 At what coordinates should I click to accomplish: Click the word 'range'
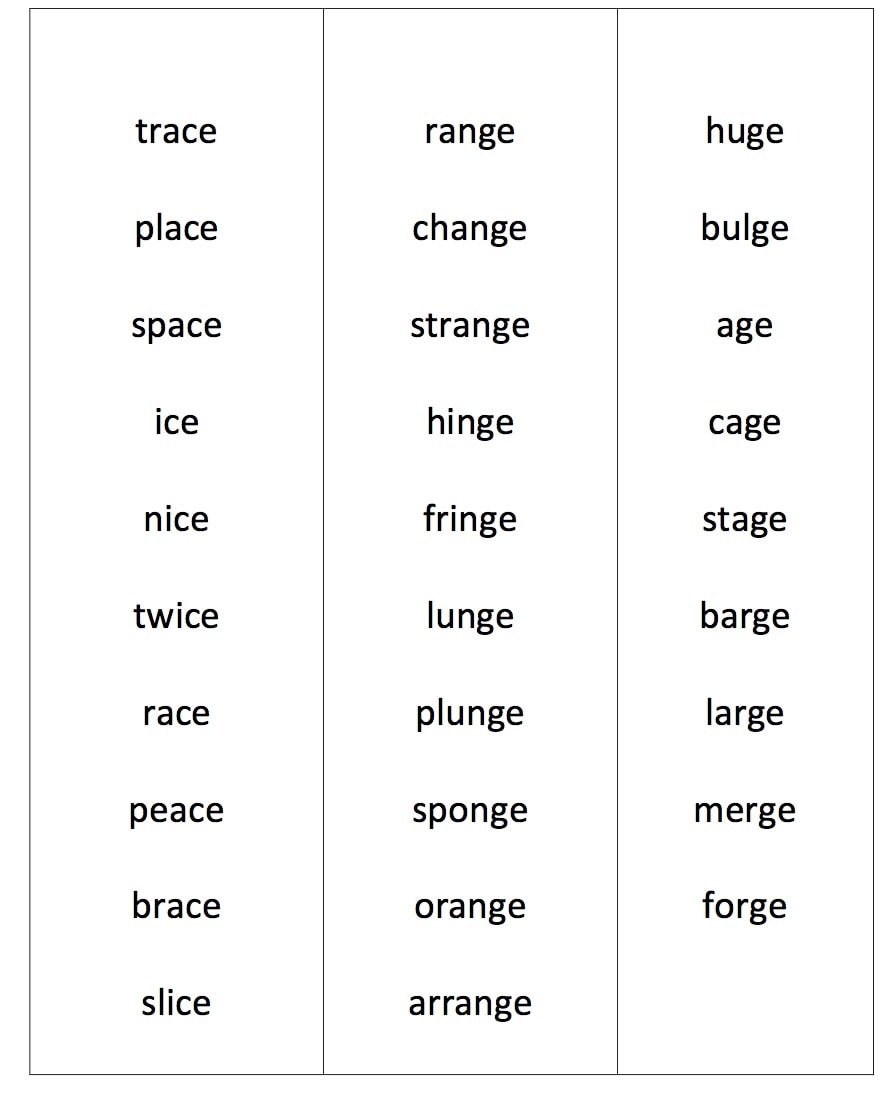(469, 132)
